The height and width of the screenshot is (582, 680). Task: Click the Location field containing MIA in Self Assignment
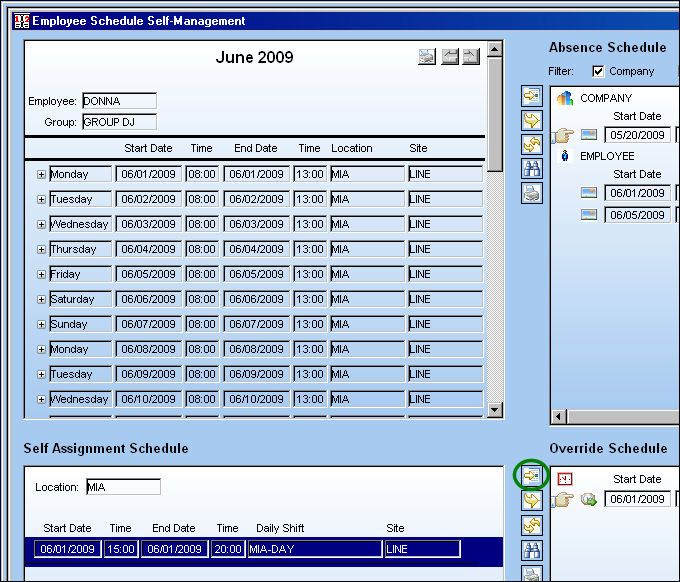click(123, 487)
